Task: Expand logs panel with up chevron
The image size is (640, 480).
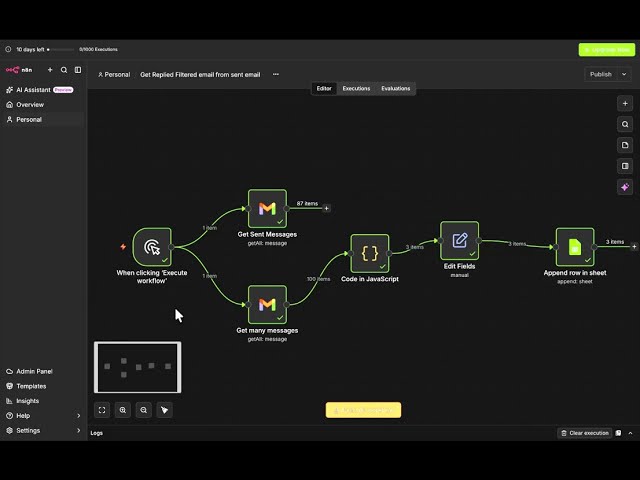Action: 631,433
